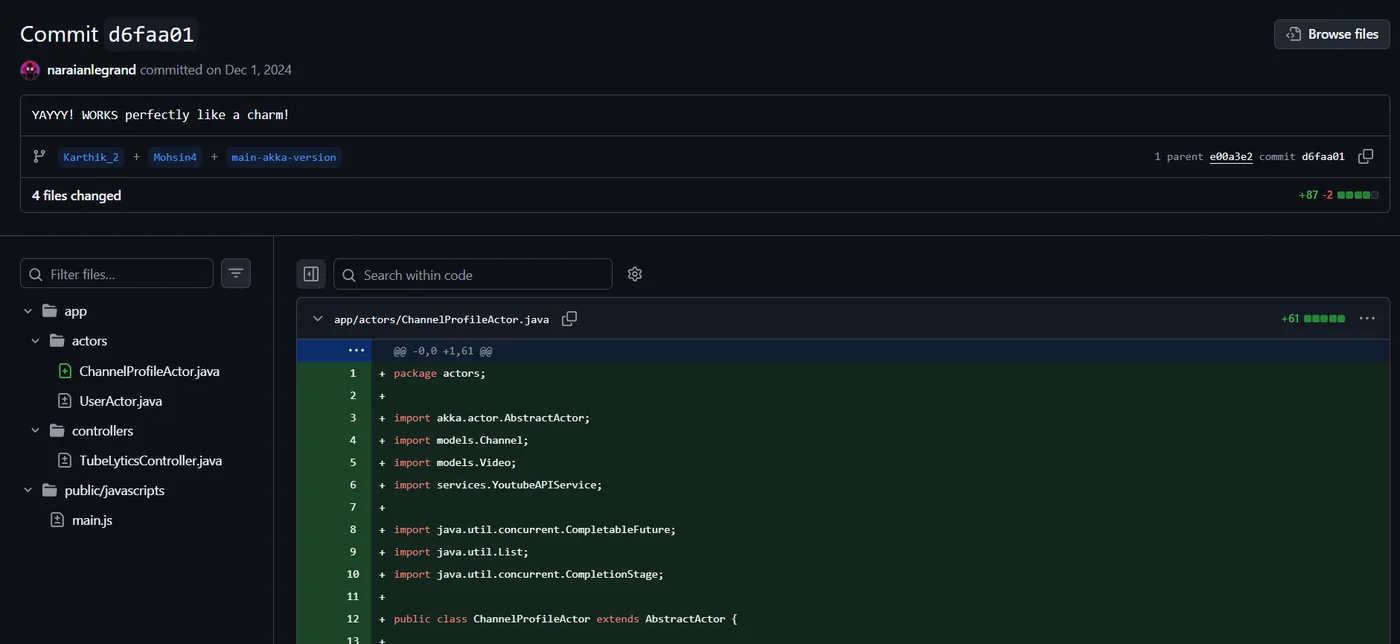Click the +61 file diffstat
This screenshot has width=1400, height=644.
(x=1313, y=319)
